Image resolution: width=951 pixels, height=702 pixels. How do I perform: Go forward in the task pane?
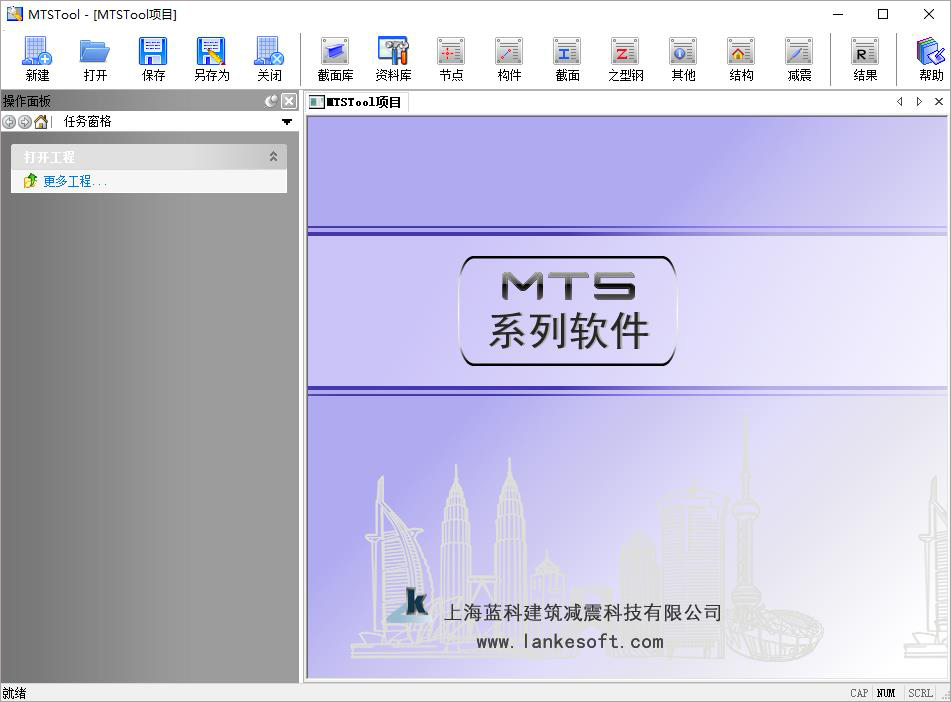24,122
